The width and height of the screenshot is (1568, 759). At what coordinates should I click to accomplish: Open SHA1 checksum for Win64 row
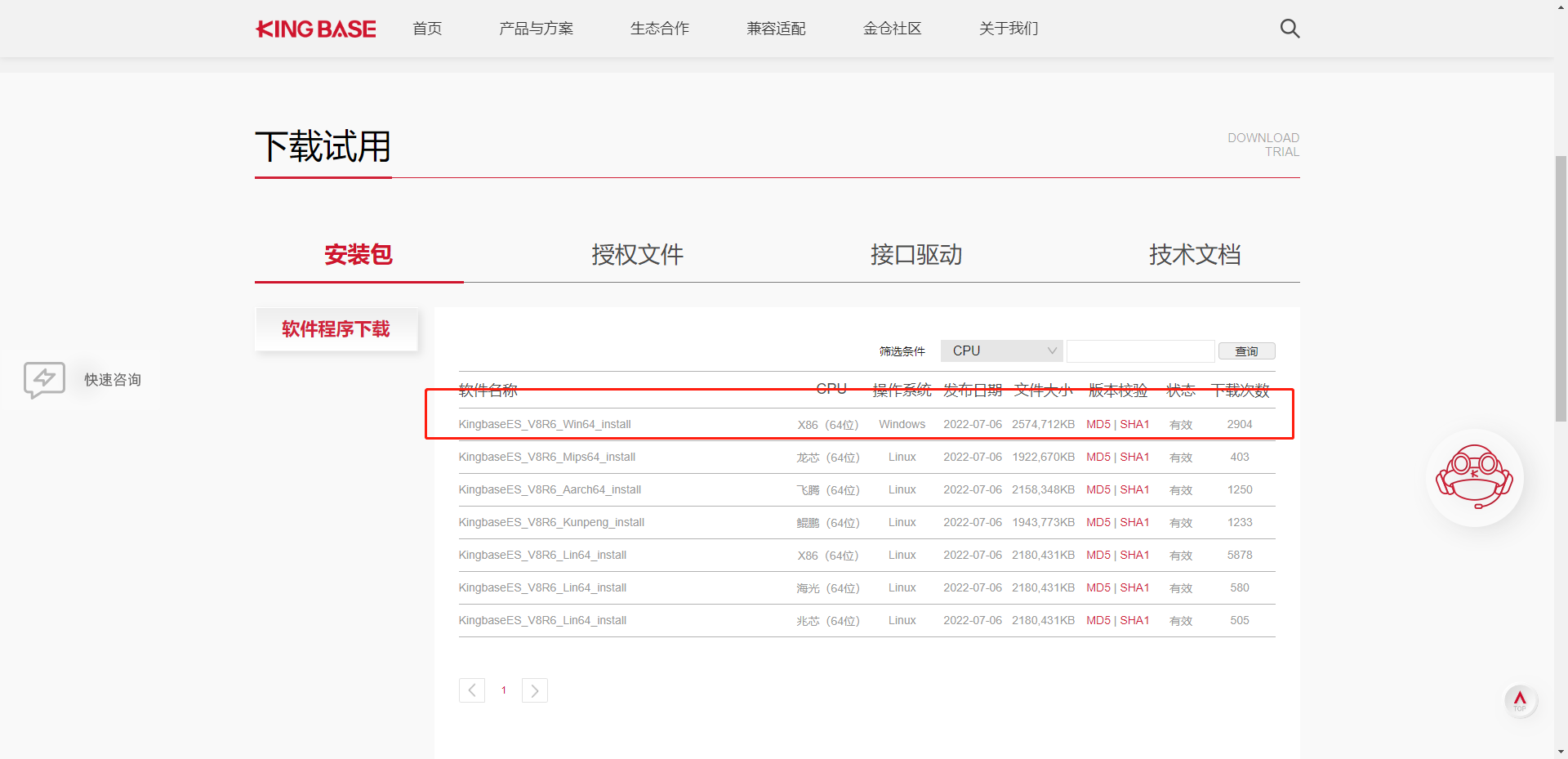(1134, 424)
